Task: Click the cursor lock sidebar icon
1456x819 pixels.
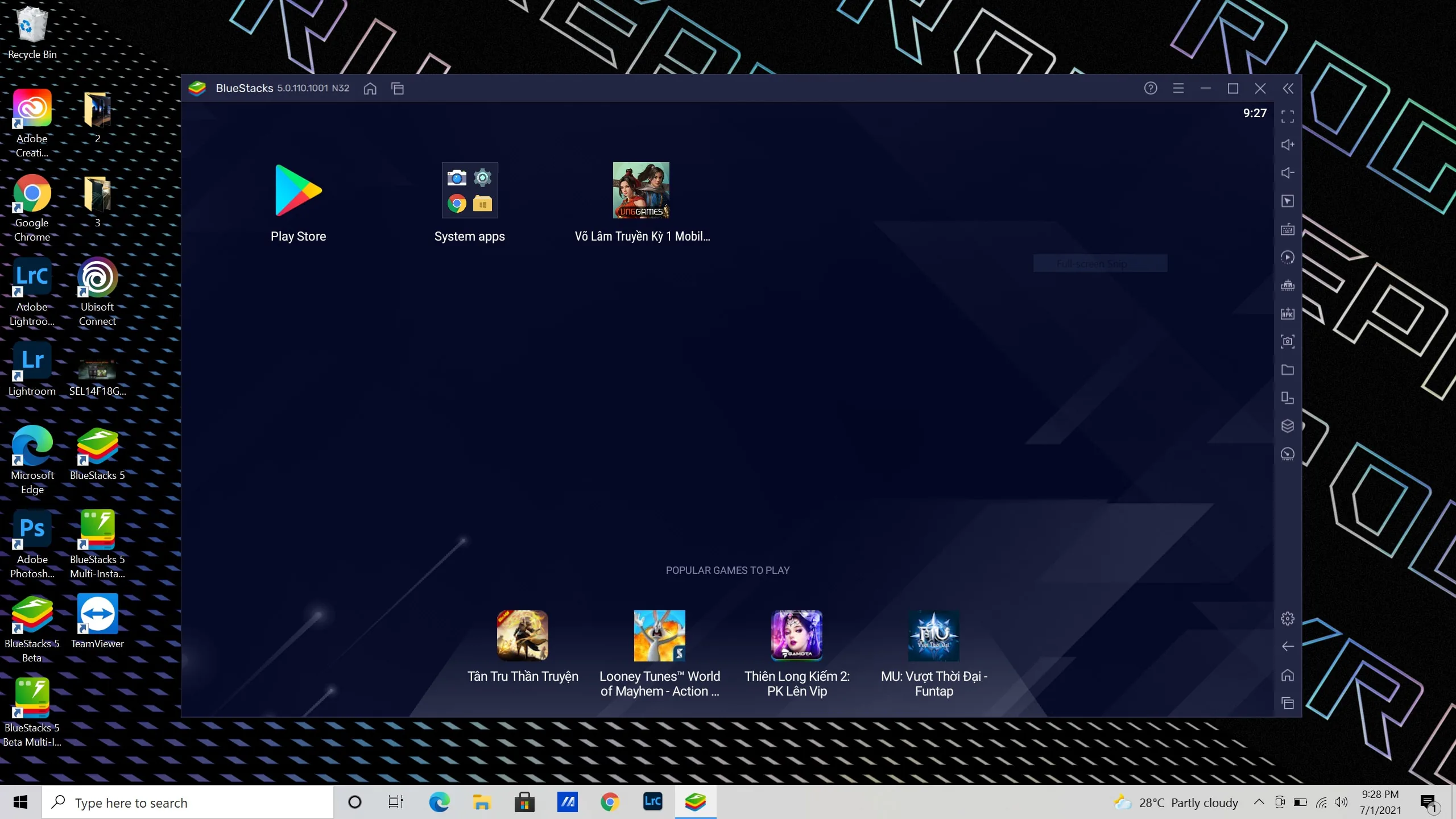Action: 1288,201
